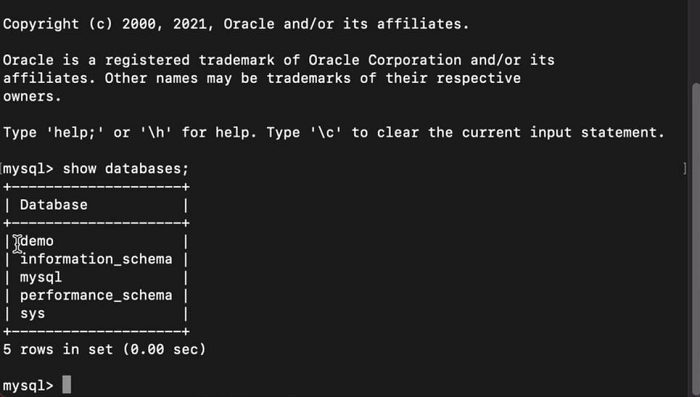
Task: Click the 'show databases;' command text
Action: click(x=126, y=169)
